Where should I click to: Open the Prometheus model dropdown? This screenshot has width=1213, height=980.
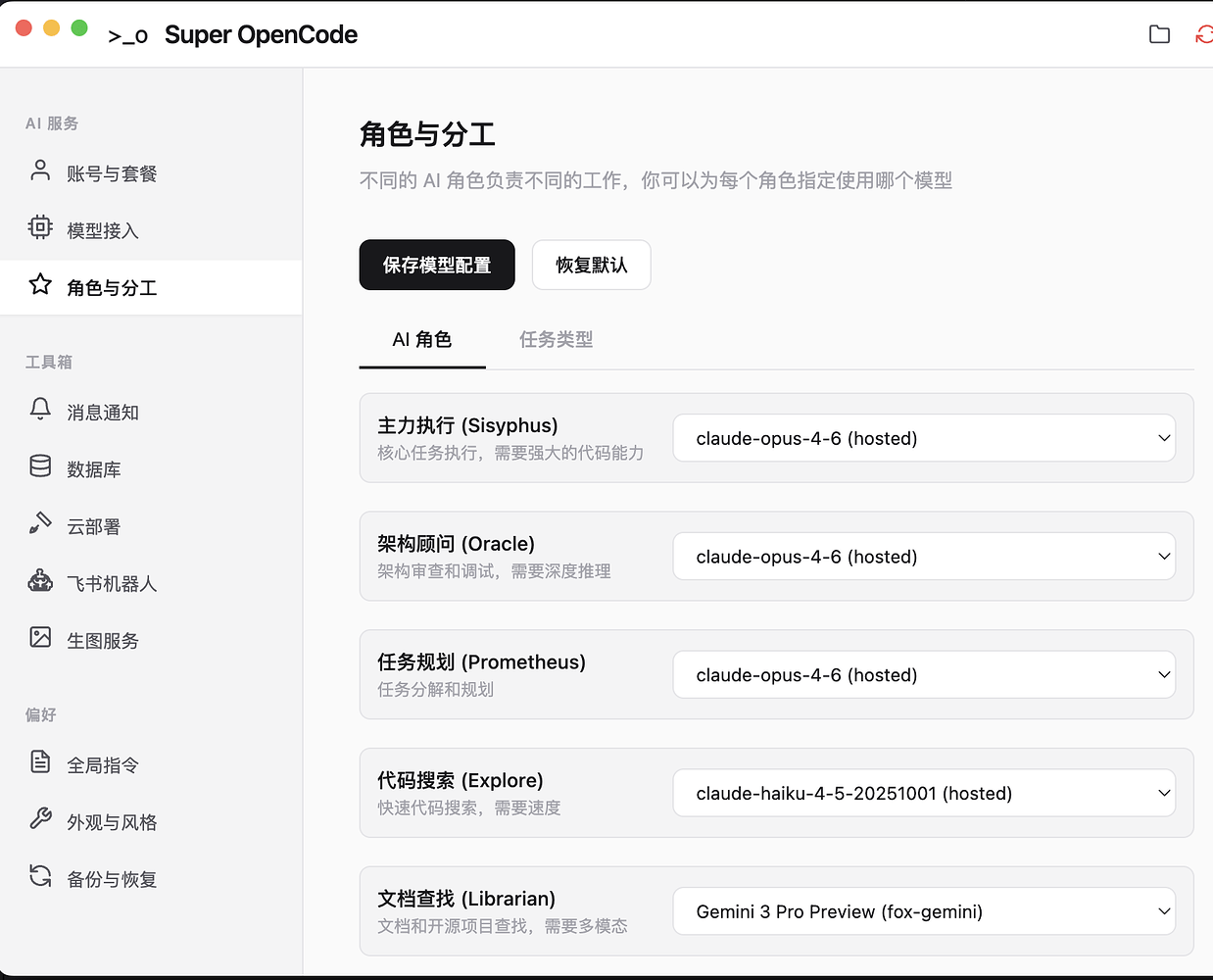click(924, 675)
